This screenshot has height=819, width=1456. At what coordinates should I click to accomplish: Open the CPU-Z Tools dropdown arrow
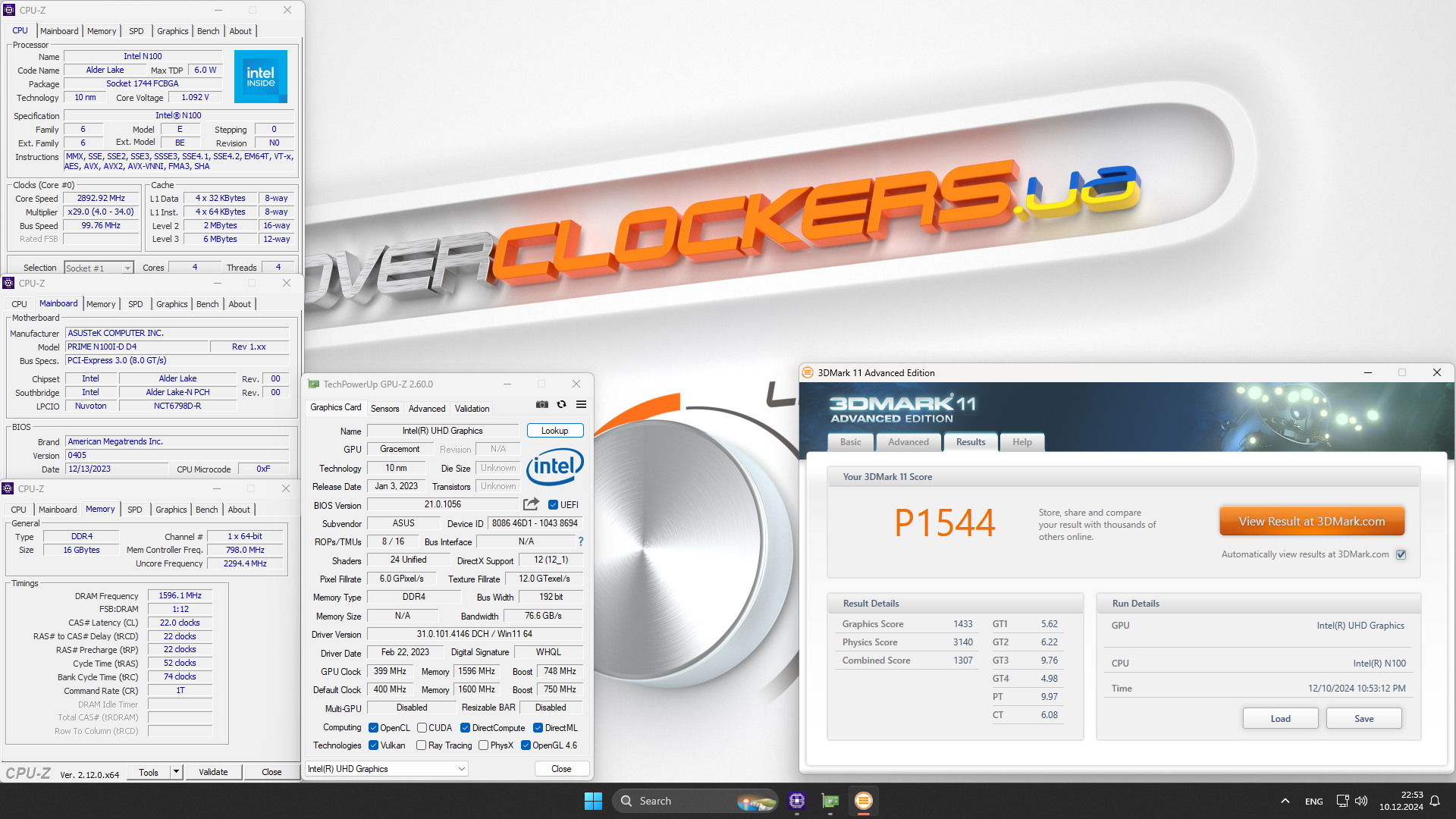click(x=176, y=772)
